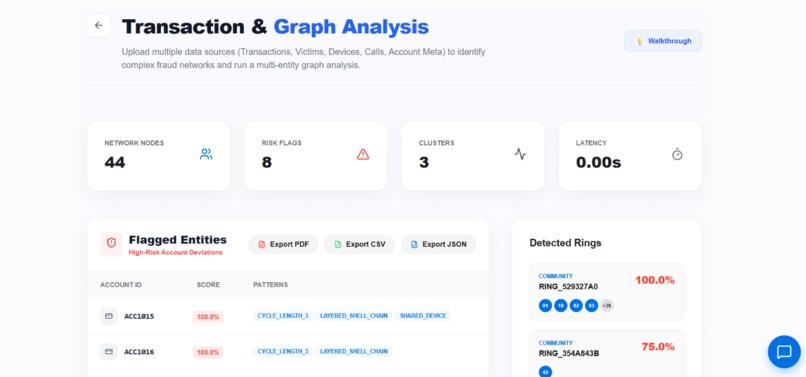This screenshot has width=806, height=377.
Task: Click the 100.0% score for ACC1016
Action: point(208,352)
